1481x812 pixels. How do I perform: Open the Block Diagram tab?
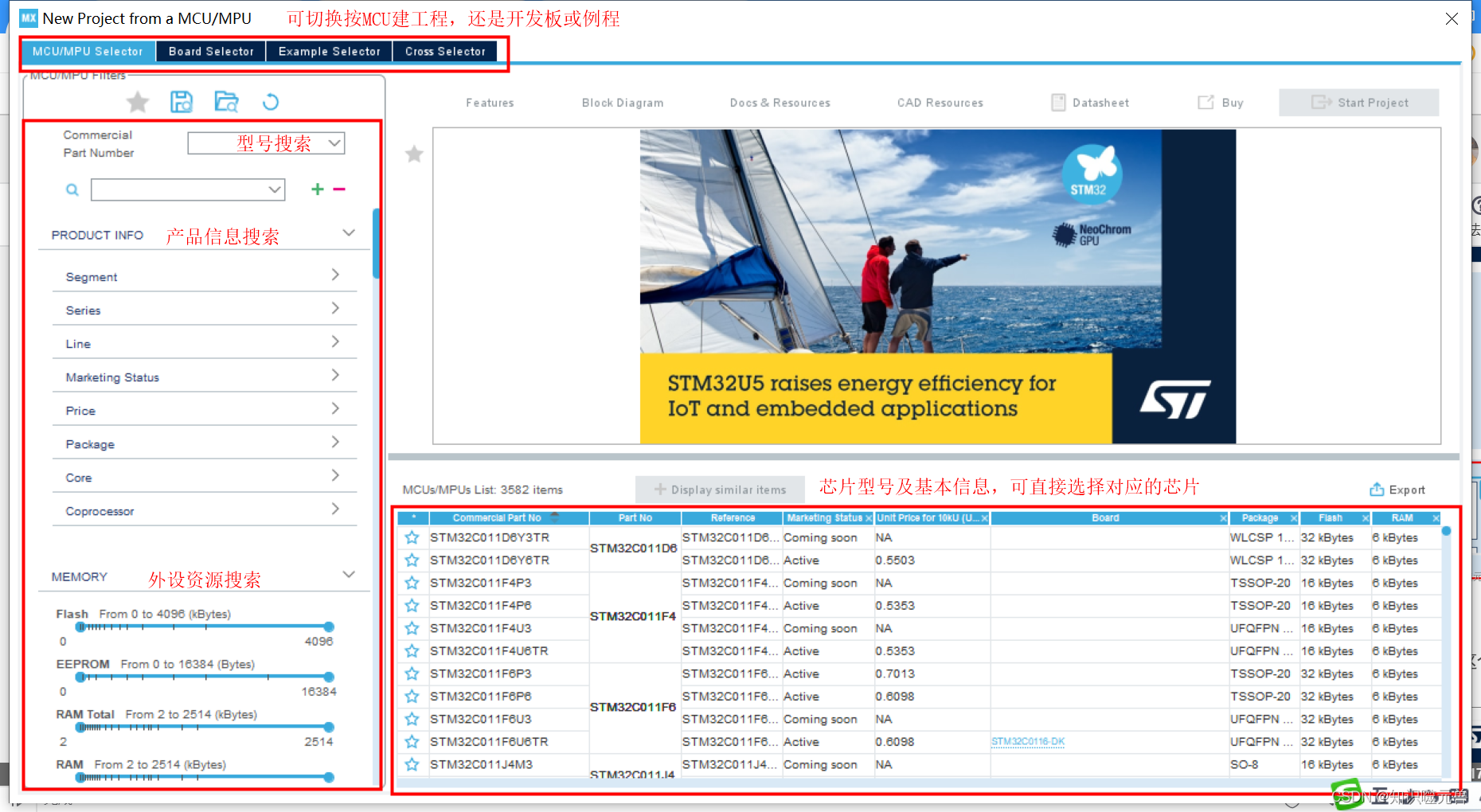(623, 103)
